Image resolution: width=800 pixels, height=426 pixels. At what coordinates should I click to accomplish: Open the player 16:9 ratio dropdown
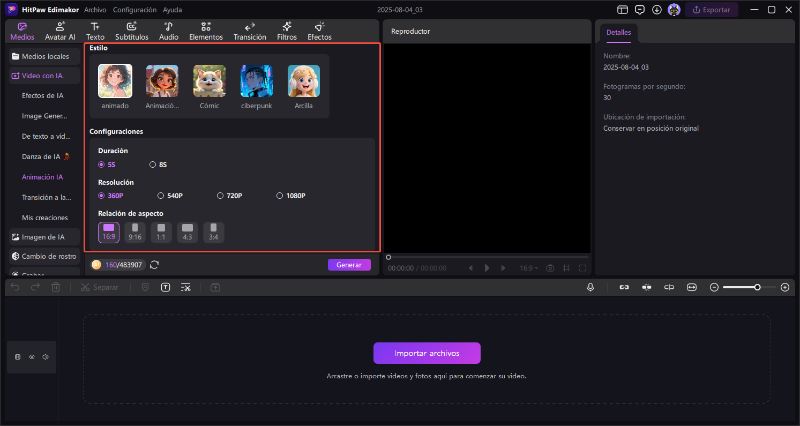click(x=529, y=268)
